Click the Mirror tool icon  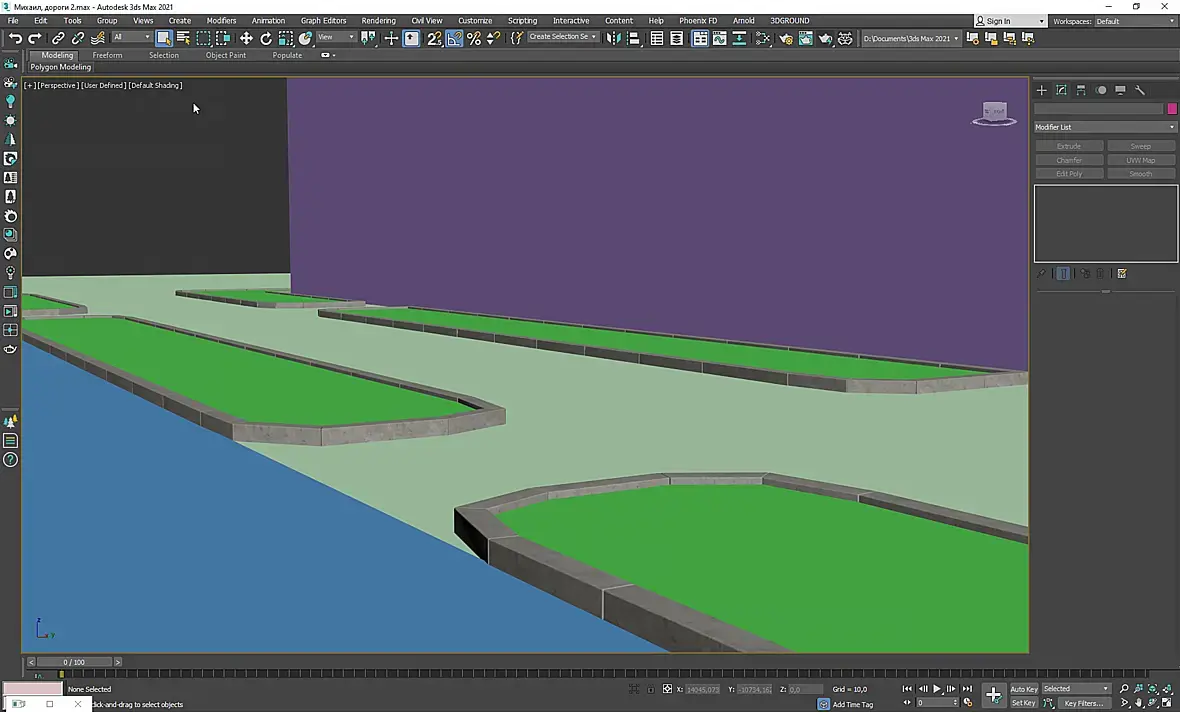613,38
